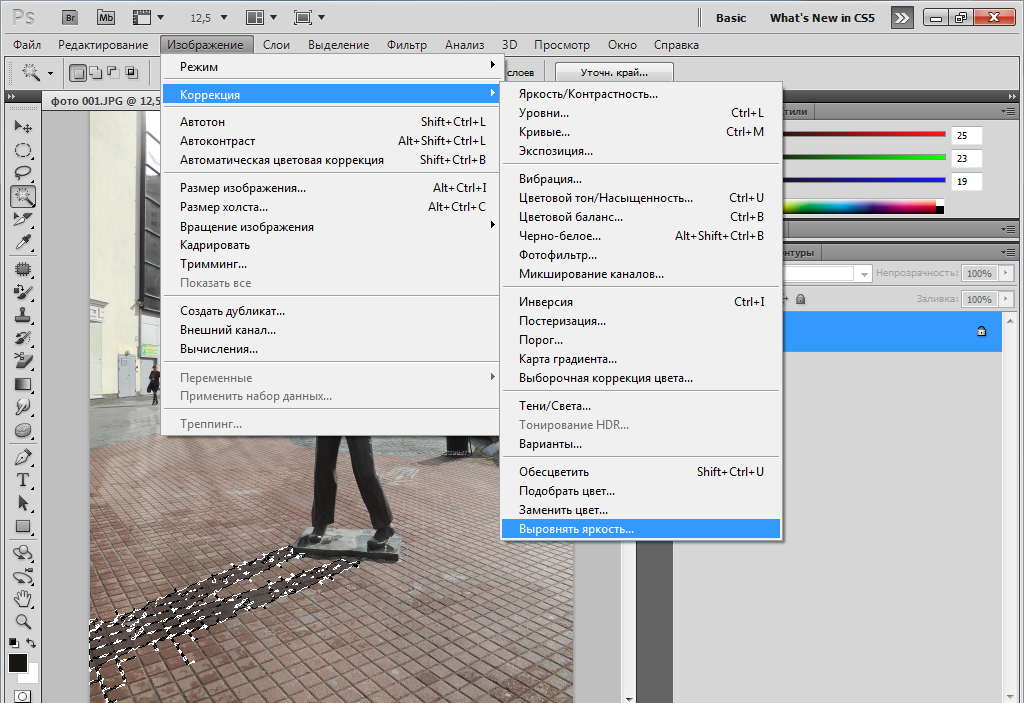Screen dimensions: 1024x703
Task: Choose Цветовой тон/Насыщенность… item
Action: [641, 198]
